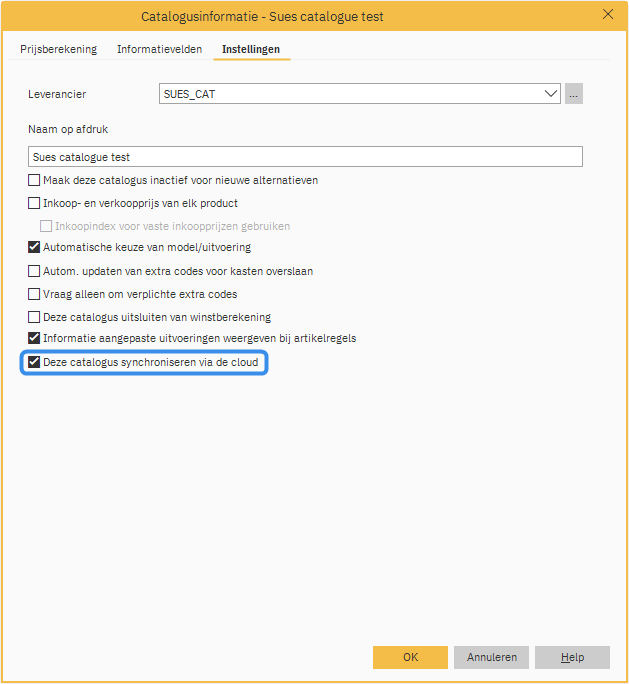Open the browse button next to Leverancier

point(573,94)
